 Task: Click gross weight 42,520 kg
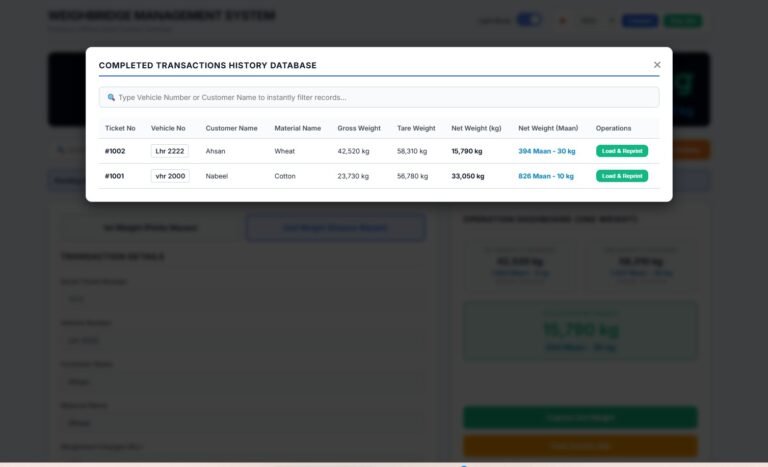(353, 151)
